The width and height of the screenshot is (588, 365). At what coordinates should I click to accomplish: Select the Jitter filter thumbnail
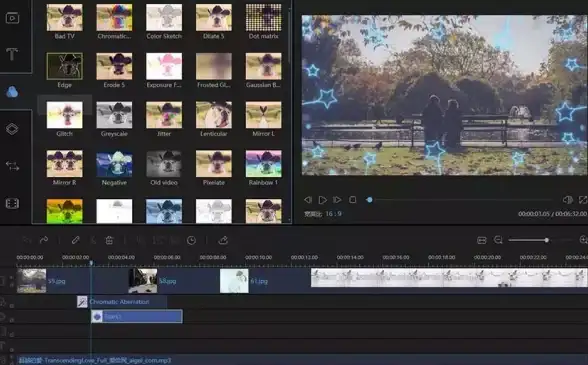click(164, 115)
